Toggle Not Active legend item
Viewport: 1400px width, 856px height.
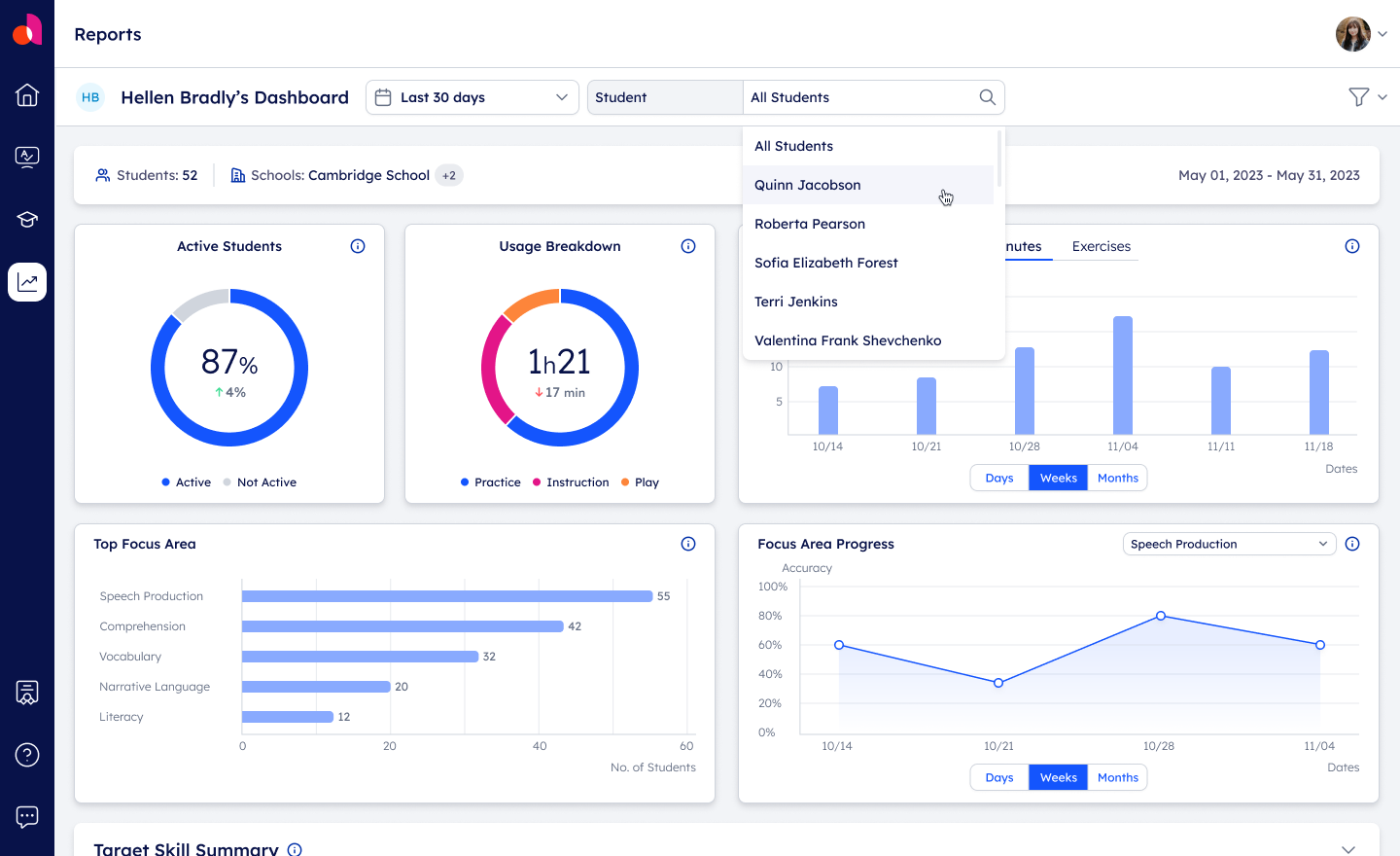pos(260,482)
